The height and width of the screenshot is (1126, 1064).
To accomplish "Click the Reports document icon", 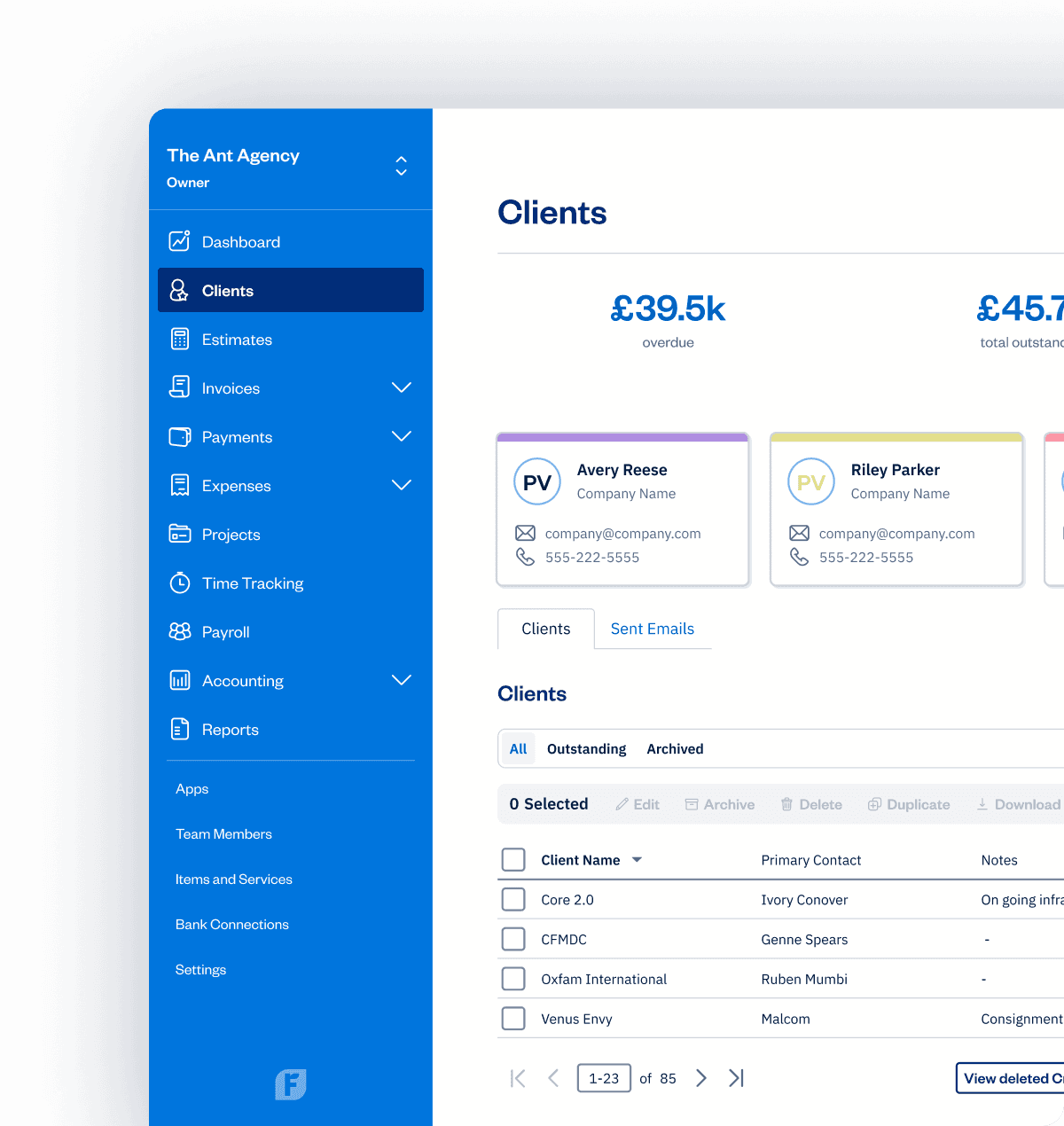I will [179, 729].
